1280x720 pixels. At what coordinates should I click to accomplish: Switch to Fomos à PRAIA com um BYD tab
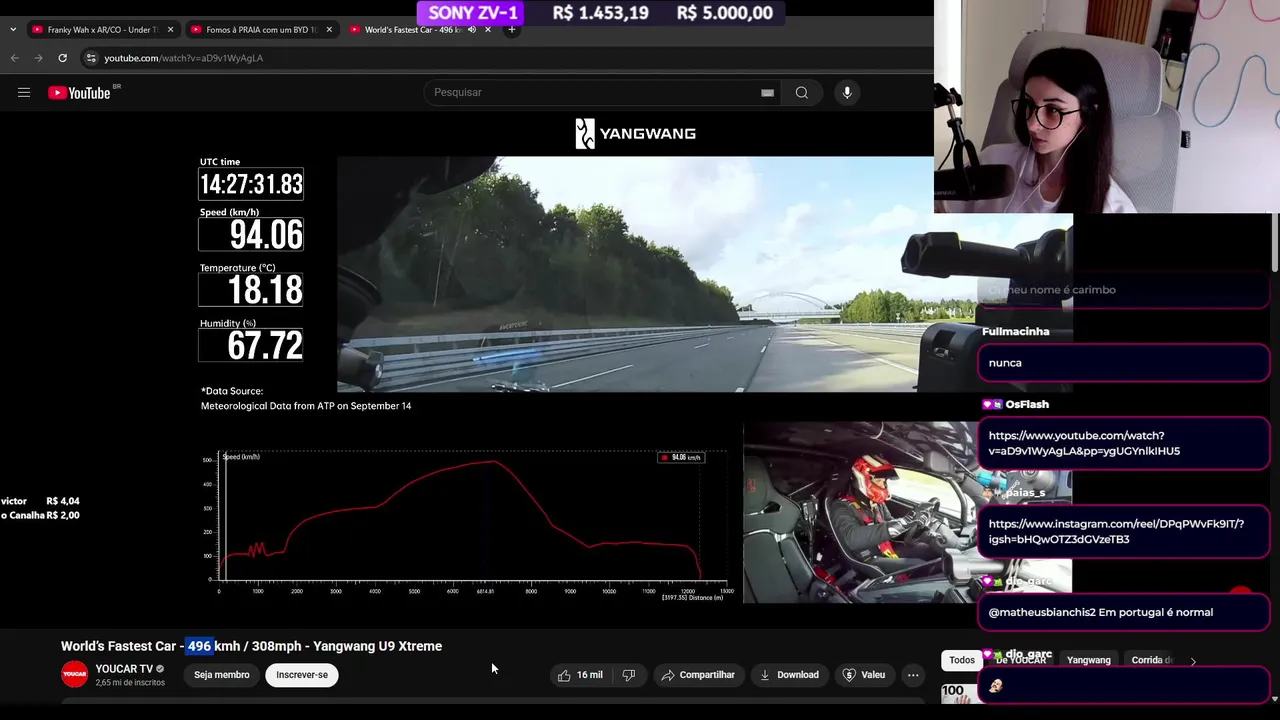point(261,30)
